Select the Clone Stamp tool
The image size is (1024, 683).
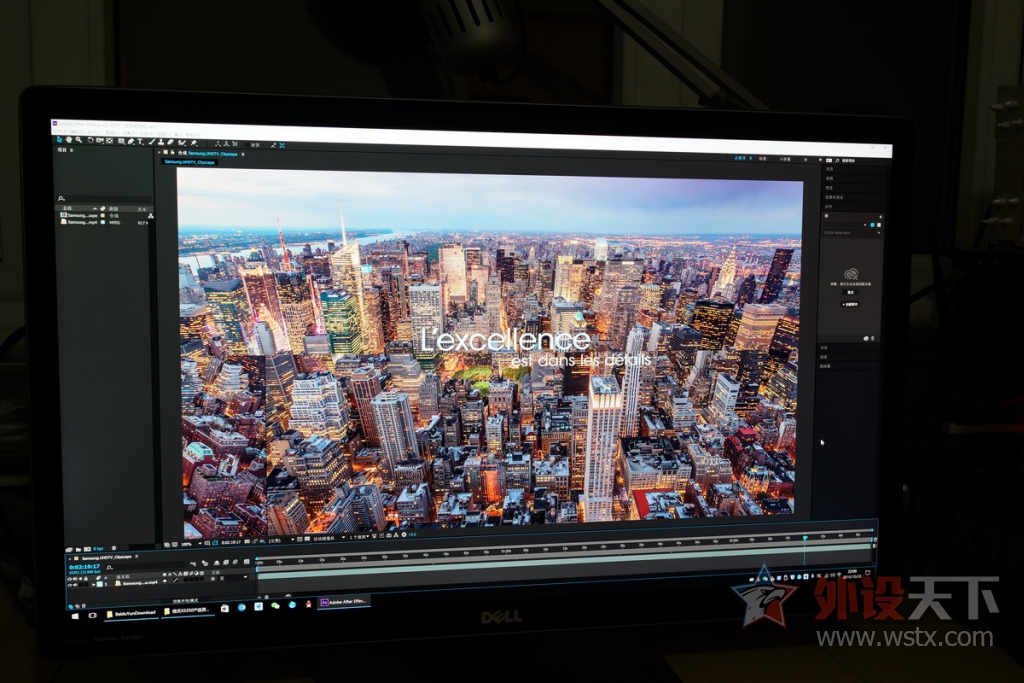(161, 142)
